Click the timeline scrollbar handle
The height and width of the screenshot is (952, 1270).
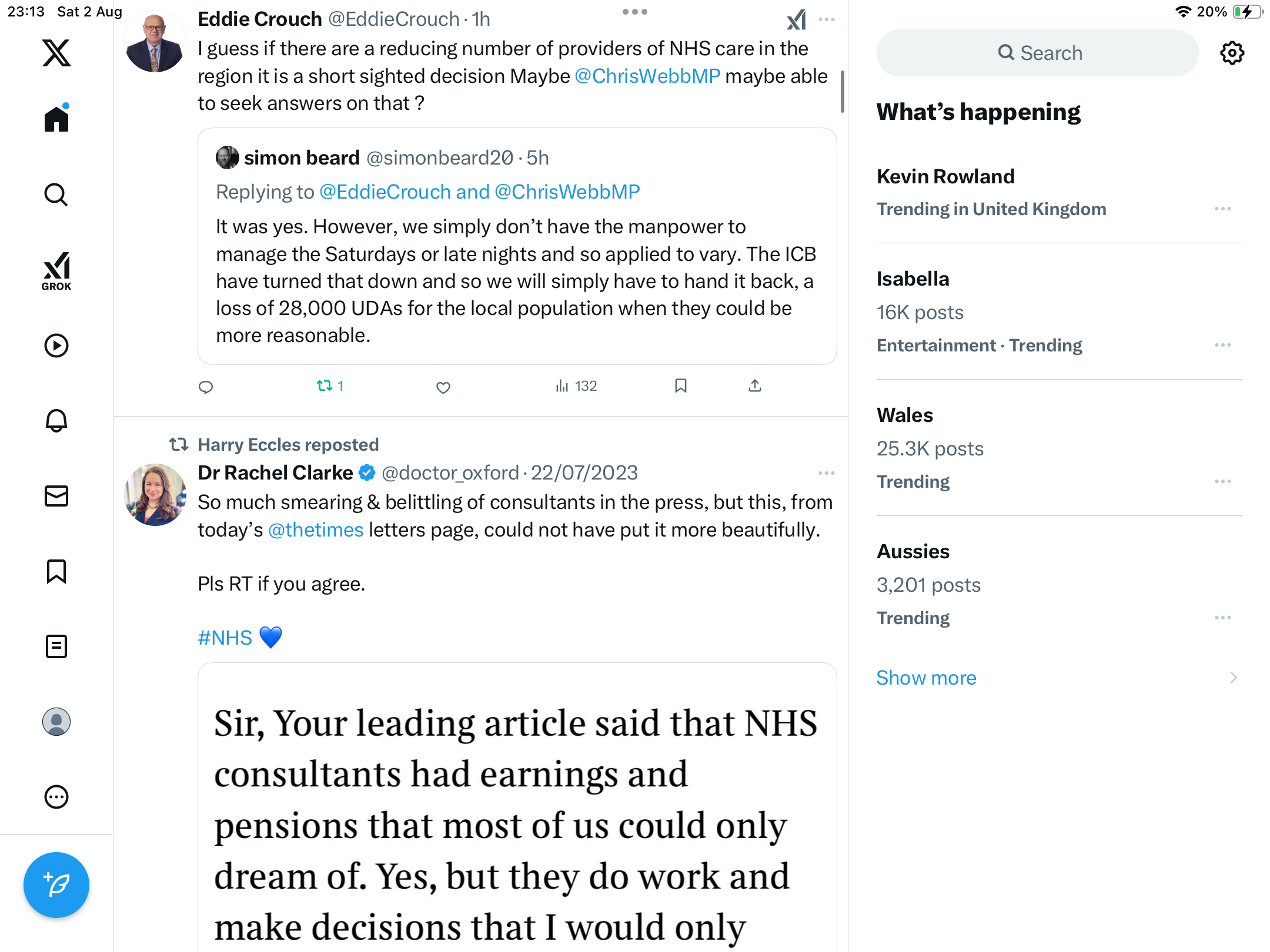(842, 91)
